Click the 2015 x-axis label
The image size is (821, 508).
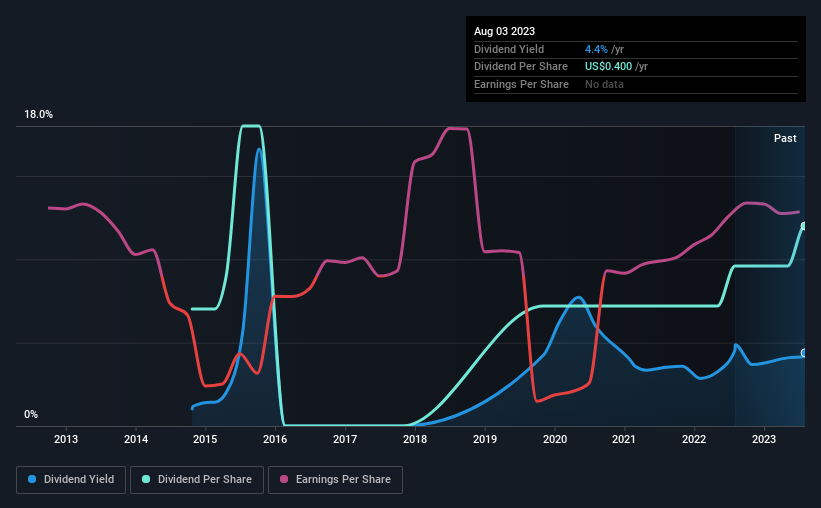(x=205, y=439)
